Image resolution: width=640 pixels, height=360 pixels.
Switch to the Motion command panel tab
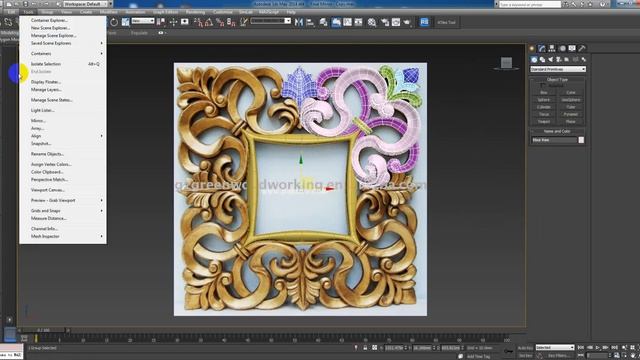pos(562,48)
